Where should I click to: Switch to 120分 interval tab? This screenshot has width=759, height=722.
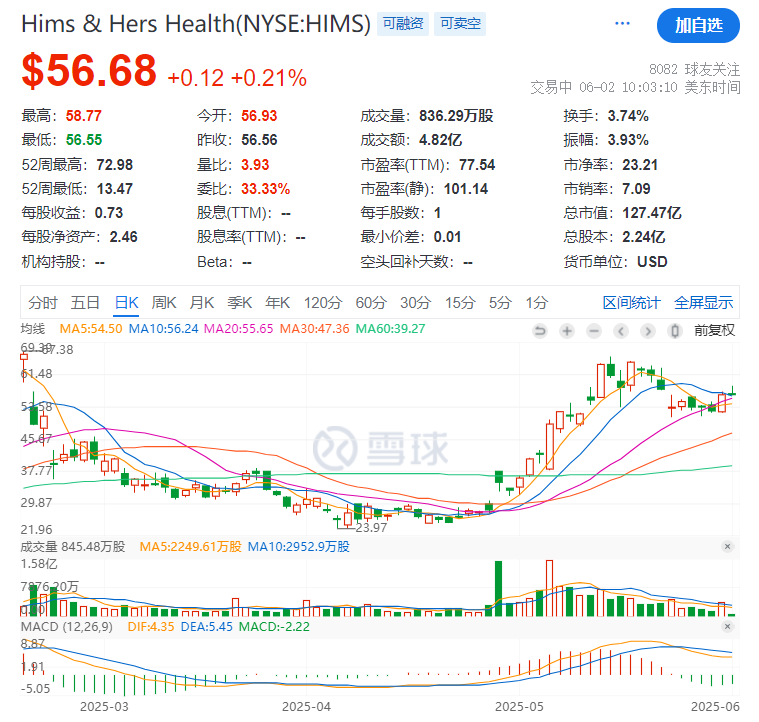coord(323,303)
